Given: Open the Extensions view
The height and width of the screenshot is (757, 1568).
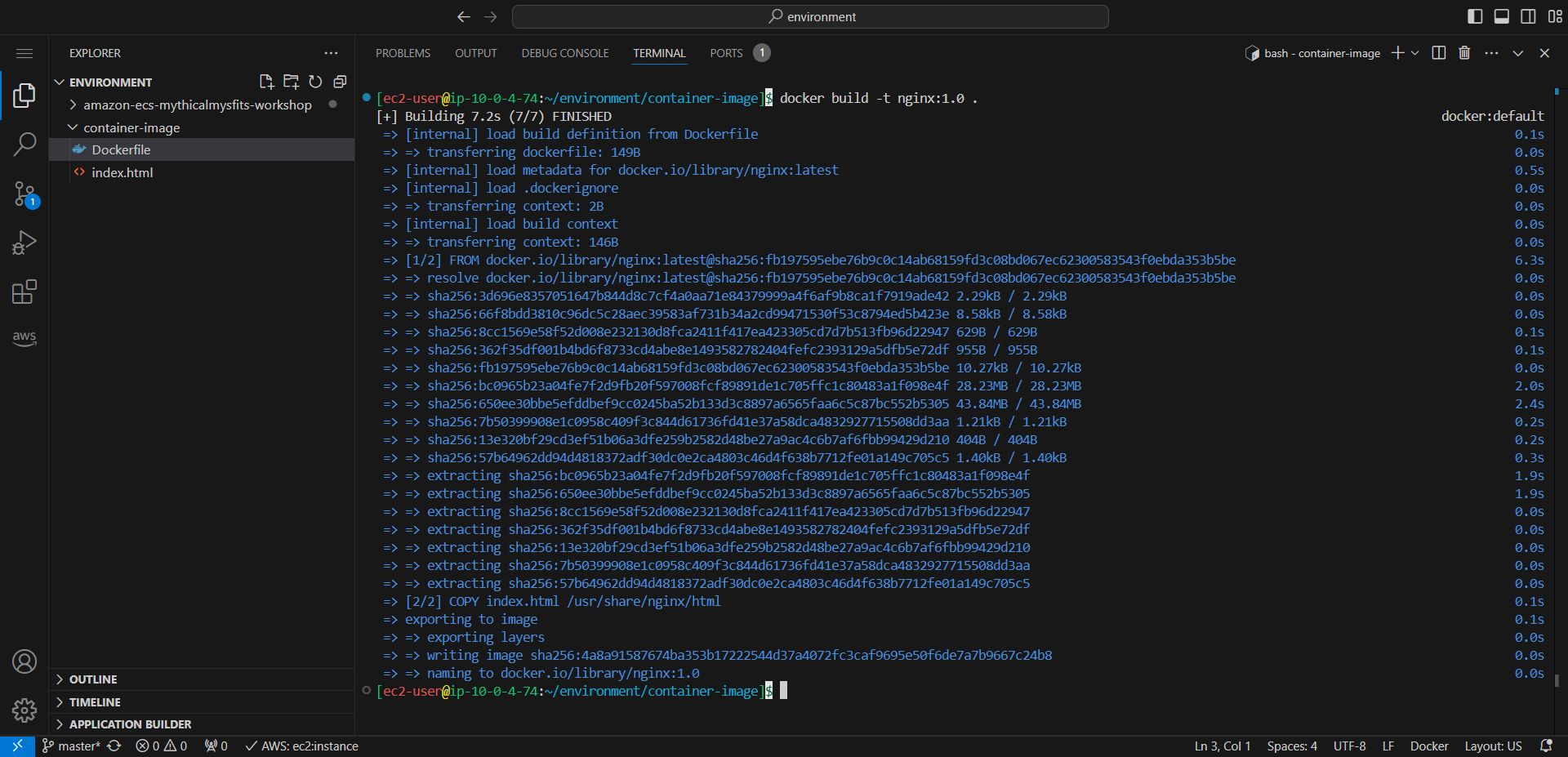Looking at the screenshot, I should (x=24, y=292).
